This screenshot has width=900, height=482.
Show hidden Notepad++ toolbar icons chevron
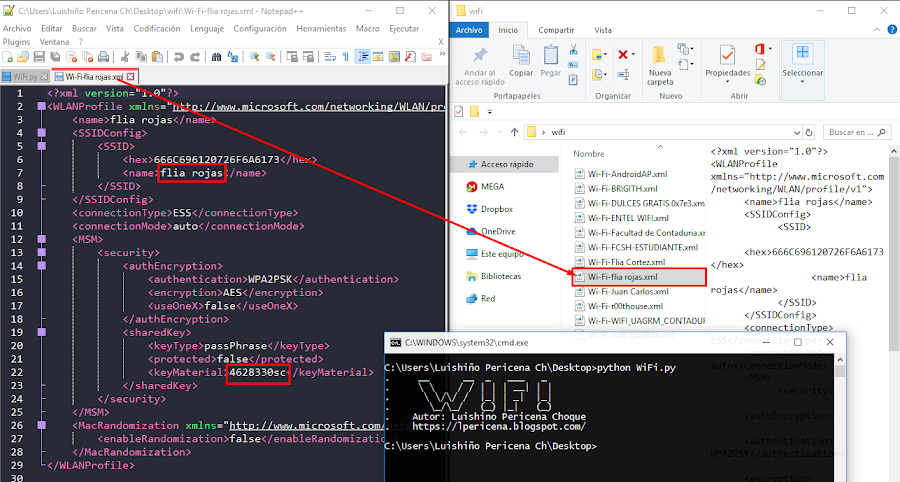pos(443,54)
